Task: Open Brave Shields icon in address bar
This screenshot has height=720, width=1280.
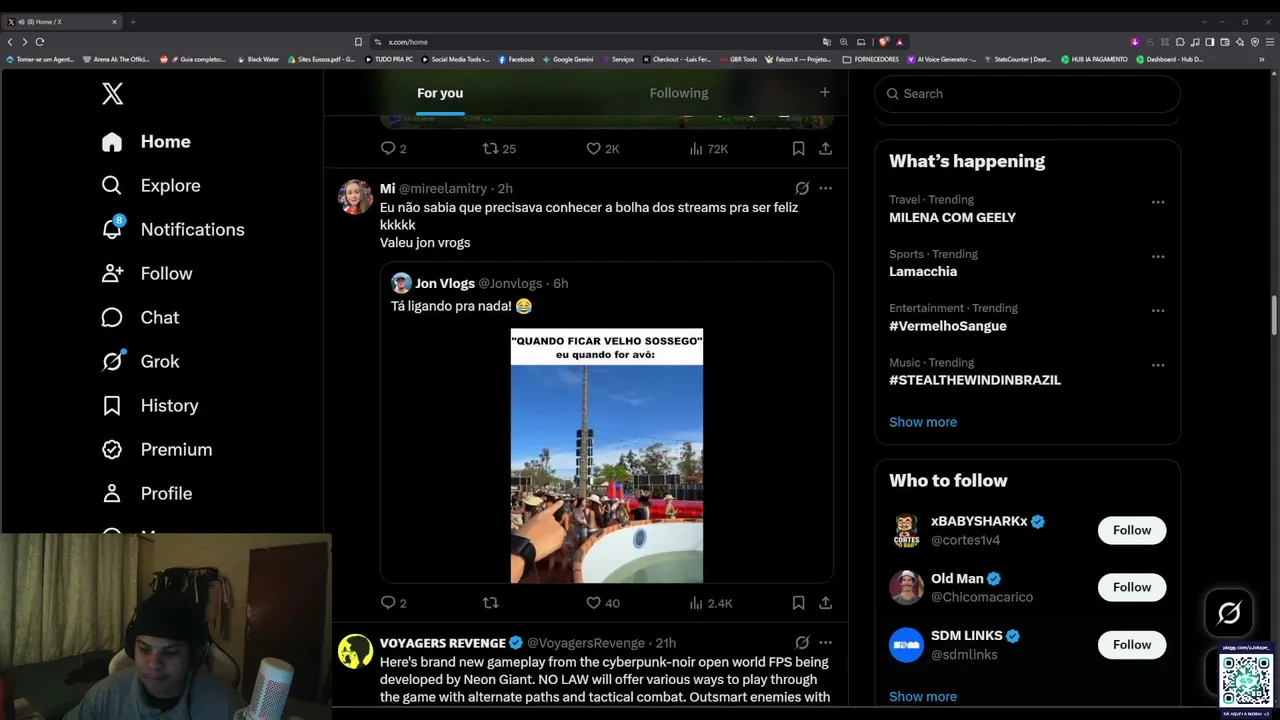Action: (884, 42)
